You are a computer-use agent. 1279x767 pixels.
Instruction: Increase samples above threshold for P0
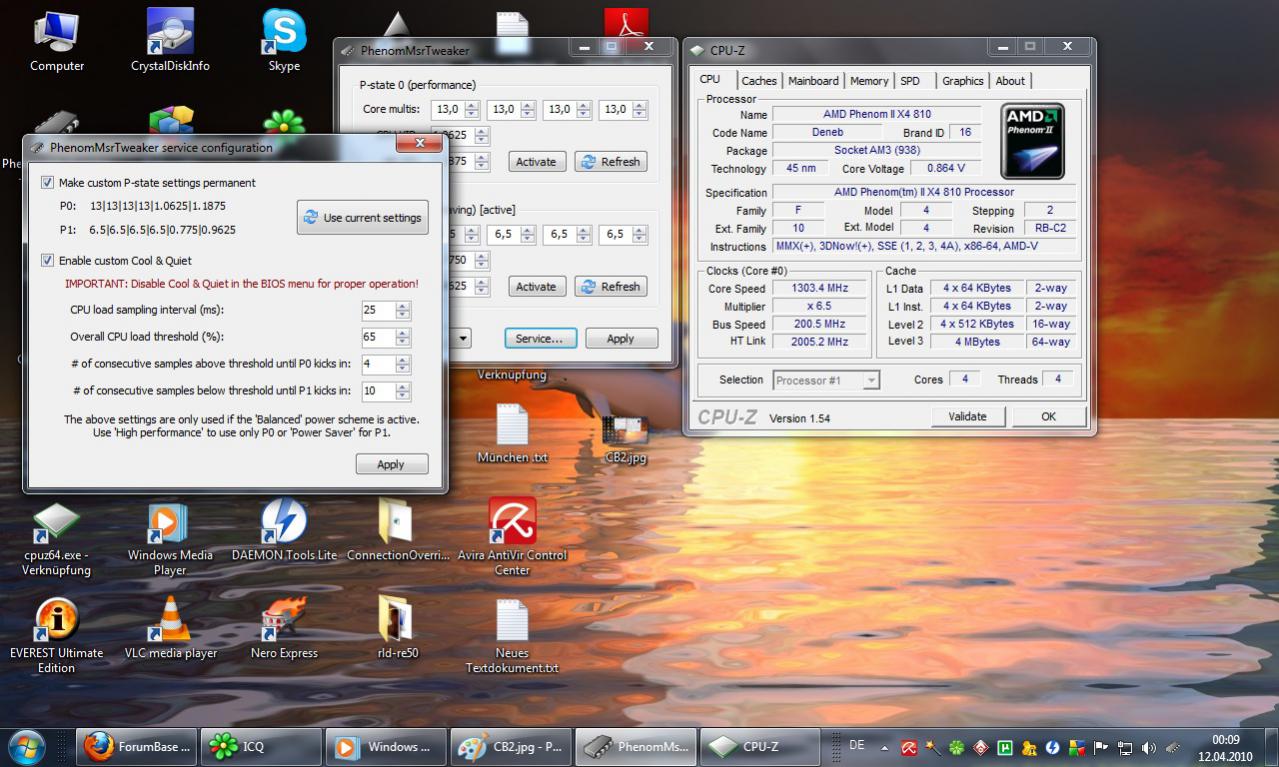point(403,359)
